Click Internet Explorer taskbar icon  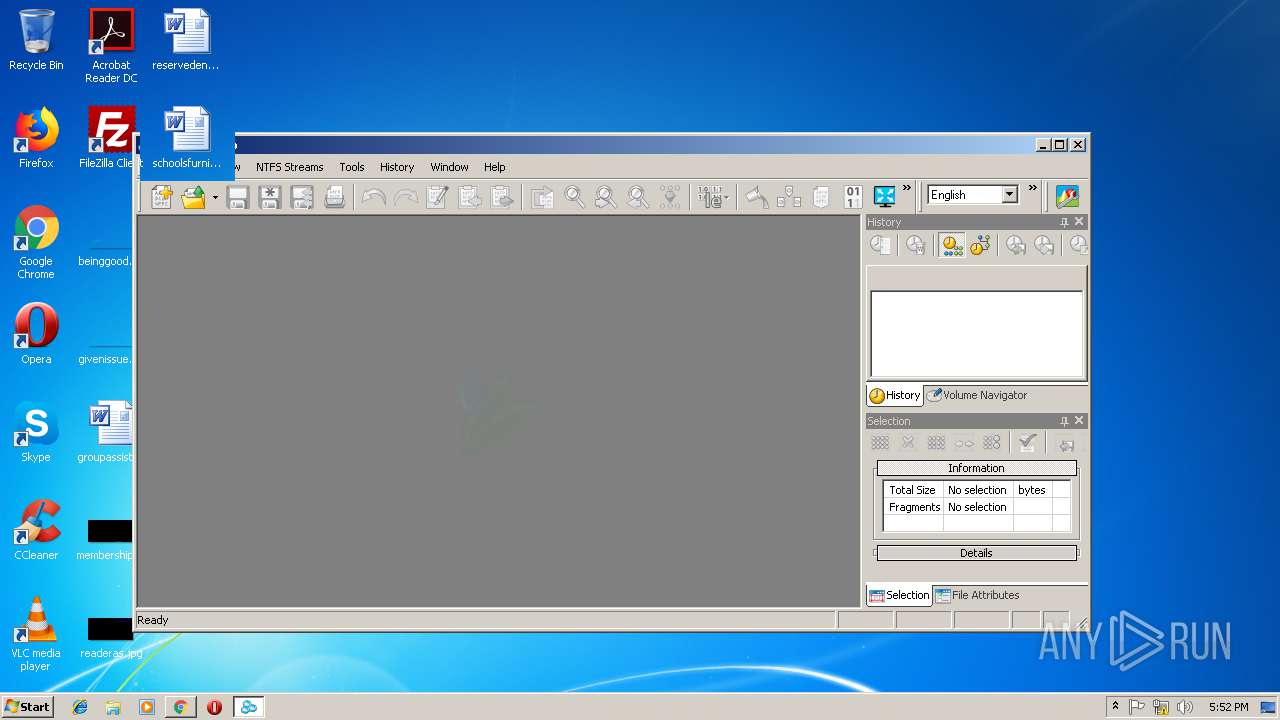[80, 707]
